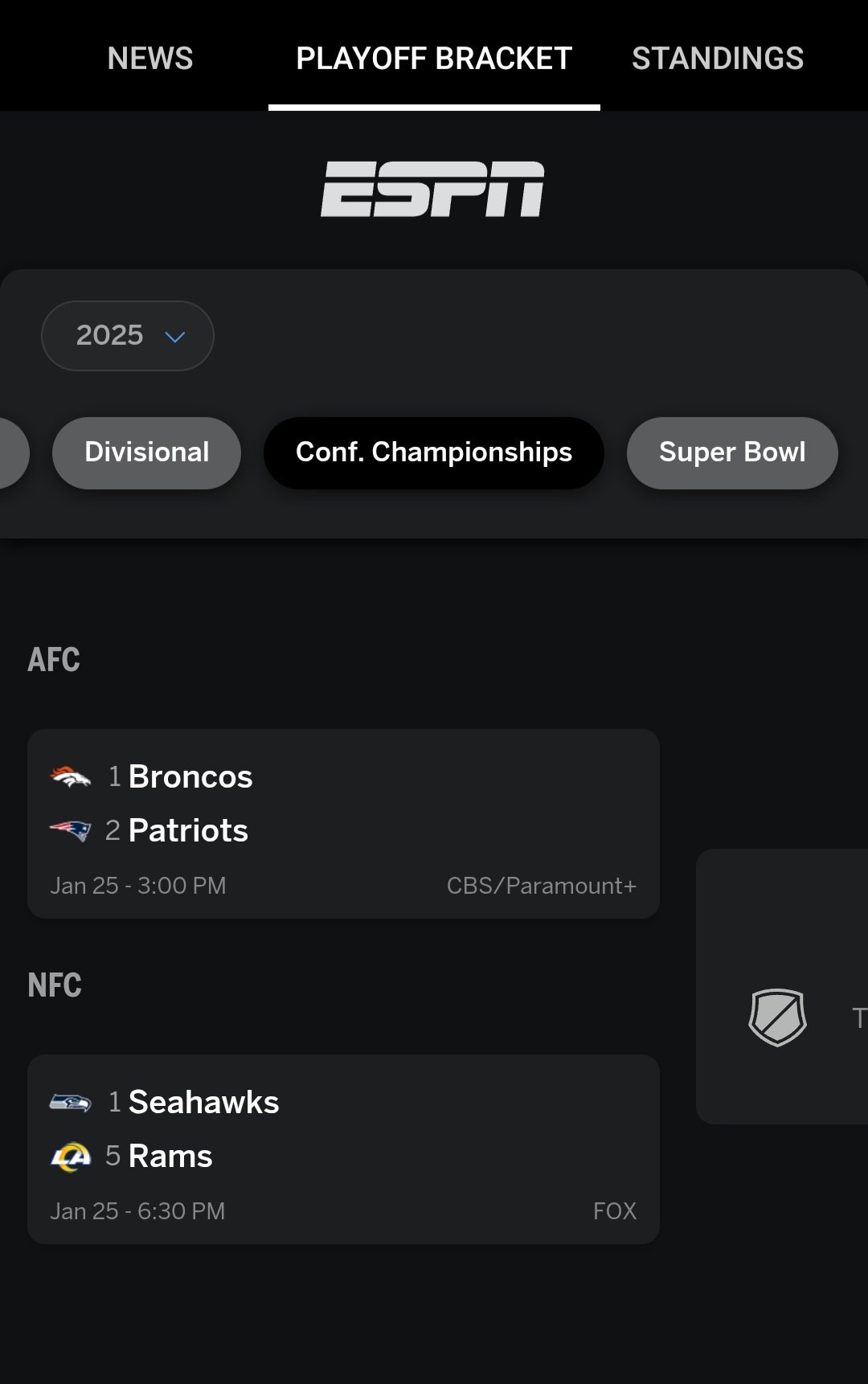868x1384 pixels.
Task: Open the Standings tab
Action: (x=718, y=58)
